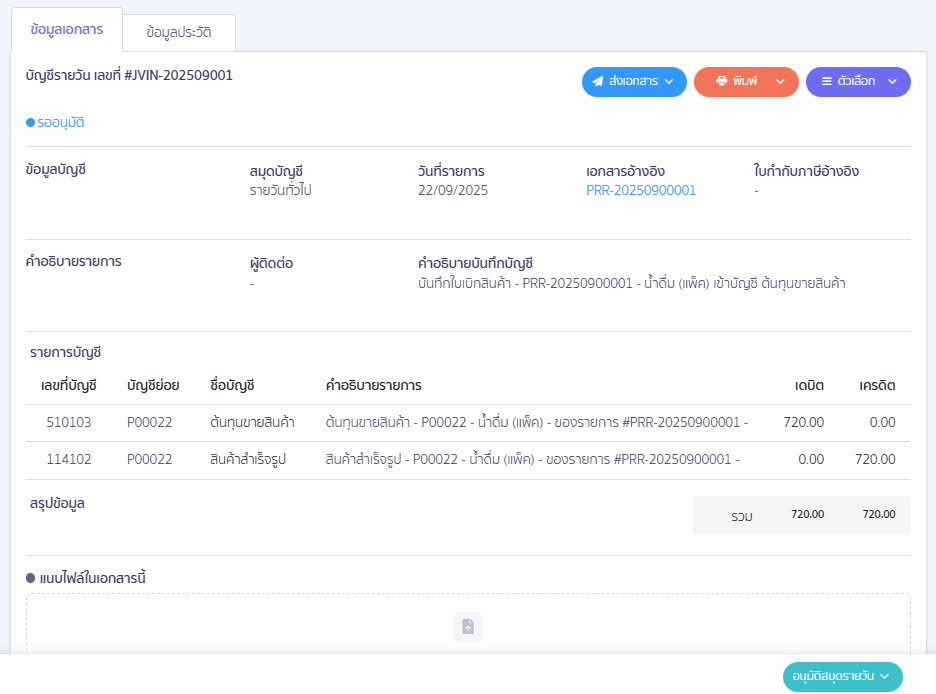This screenshot has width=936, height=694.
Task: Open the พิมพ์ dropdown arrow
Action: pyautogui.click(x=780, y=82)
